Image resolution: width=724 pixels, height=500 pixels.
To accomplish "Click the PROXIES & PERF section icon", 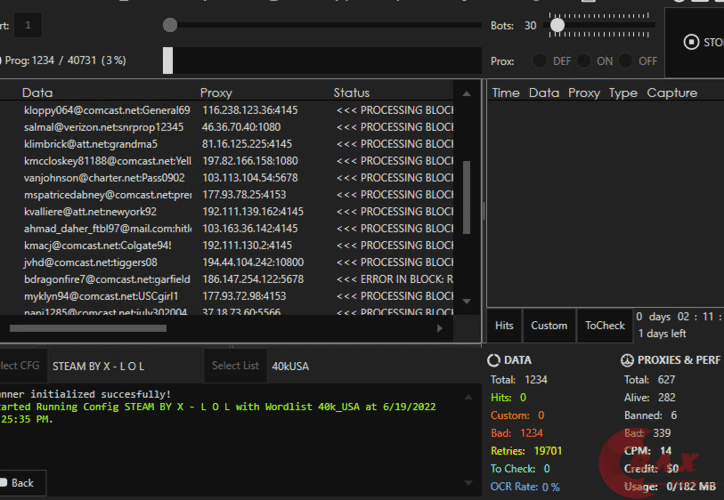I will point(628,360).
